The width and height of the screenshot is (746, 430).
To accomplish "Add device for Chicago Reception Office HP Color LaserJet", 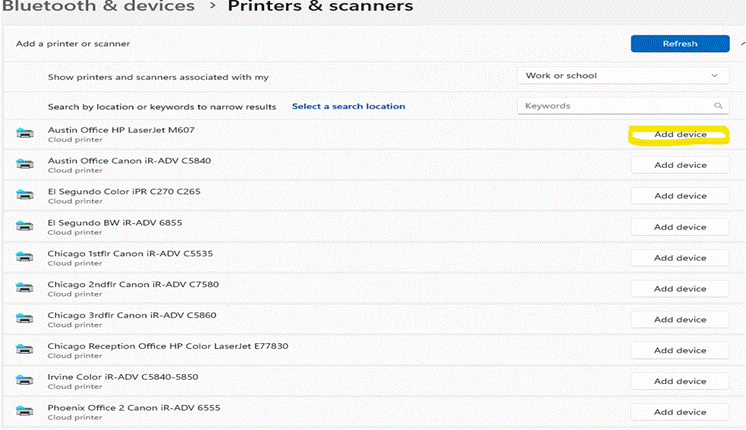I will 680,351.
